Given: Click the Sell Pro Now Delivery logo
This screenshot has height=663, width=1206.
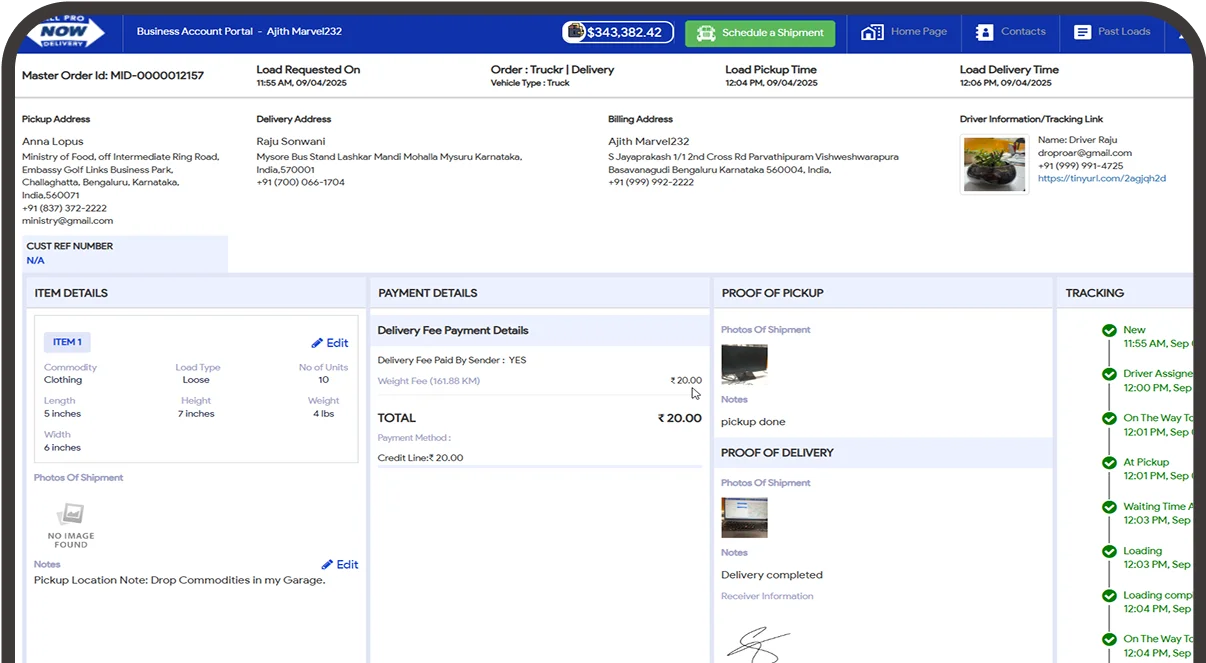Looking at the screenshot, I should 65,31.
